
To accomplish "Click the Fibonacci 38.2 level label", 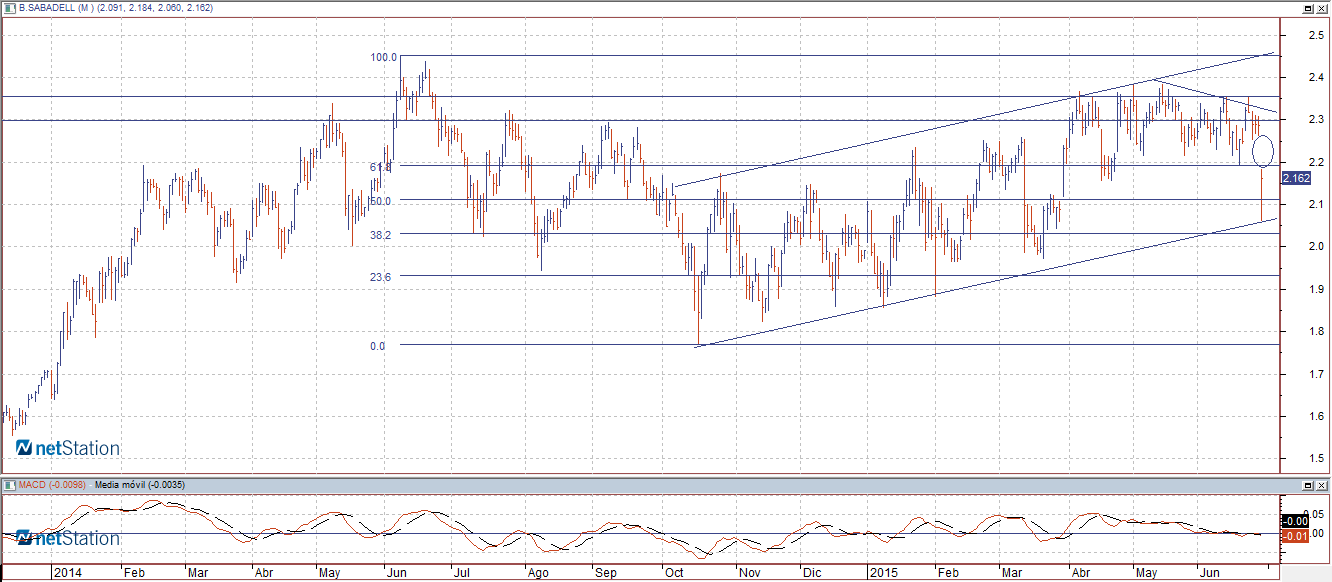I will pyautogui.click(x=381, y=234).
